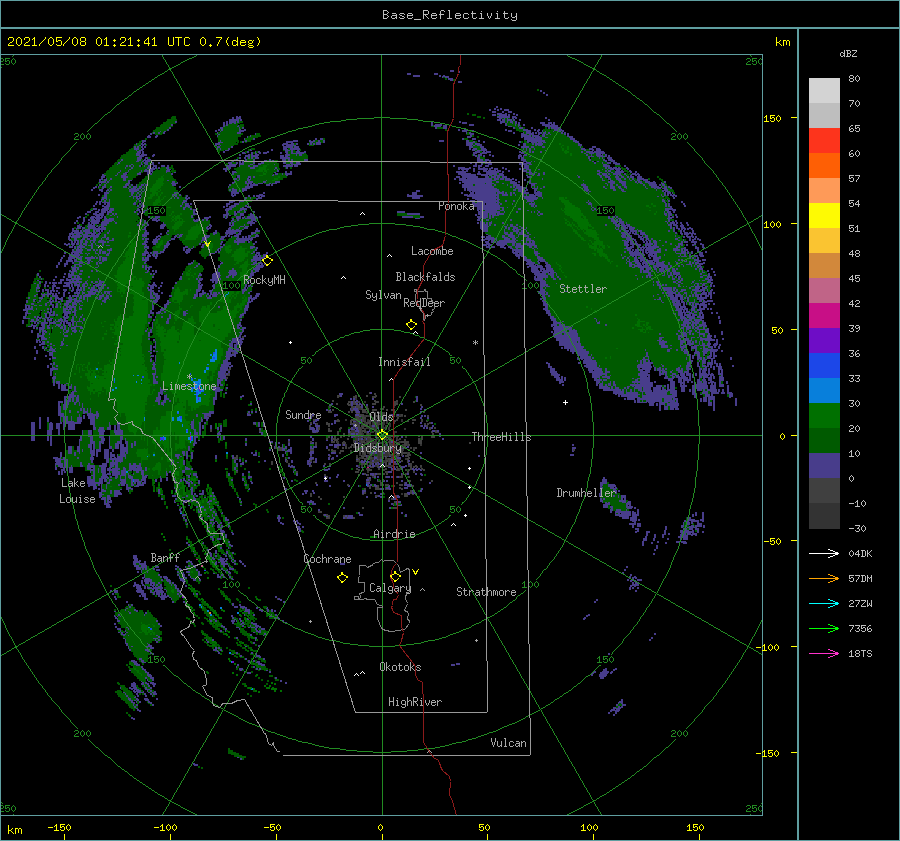
Task: Click the Sylvan label
Action: click(x=383, y=295)
